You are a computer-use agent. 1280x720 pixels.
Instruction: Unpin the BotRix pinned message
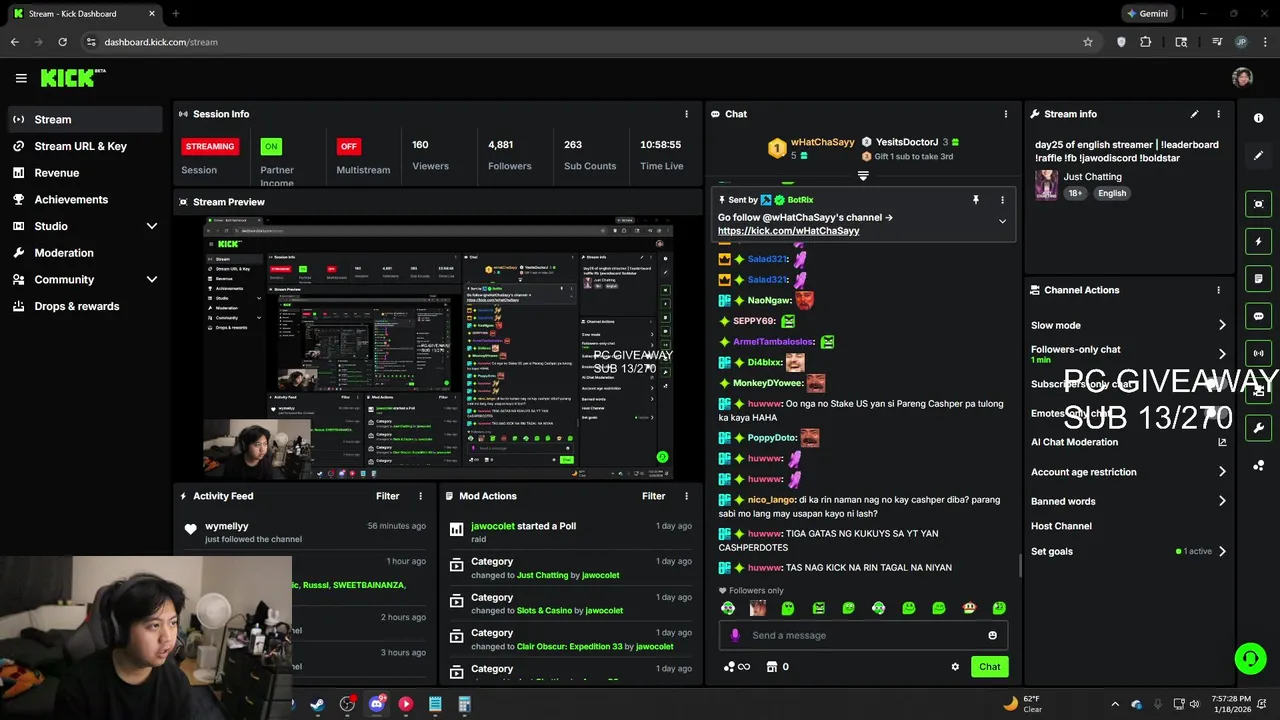976,200
